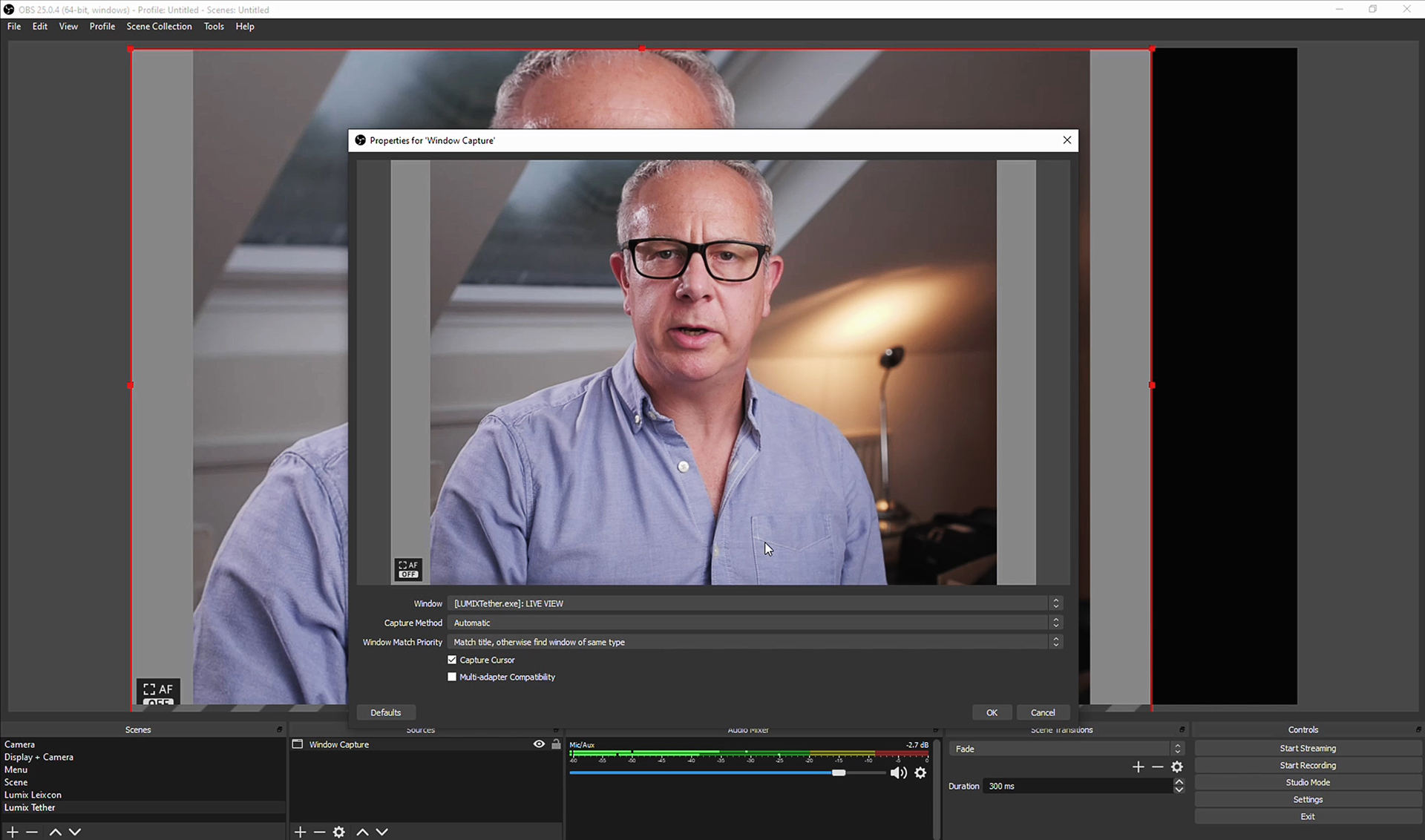Expand the Capture Method dropdown
Image resolution: width=1425 pixels, height=840 pixels.
click(x=754, y=623)
